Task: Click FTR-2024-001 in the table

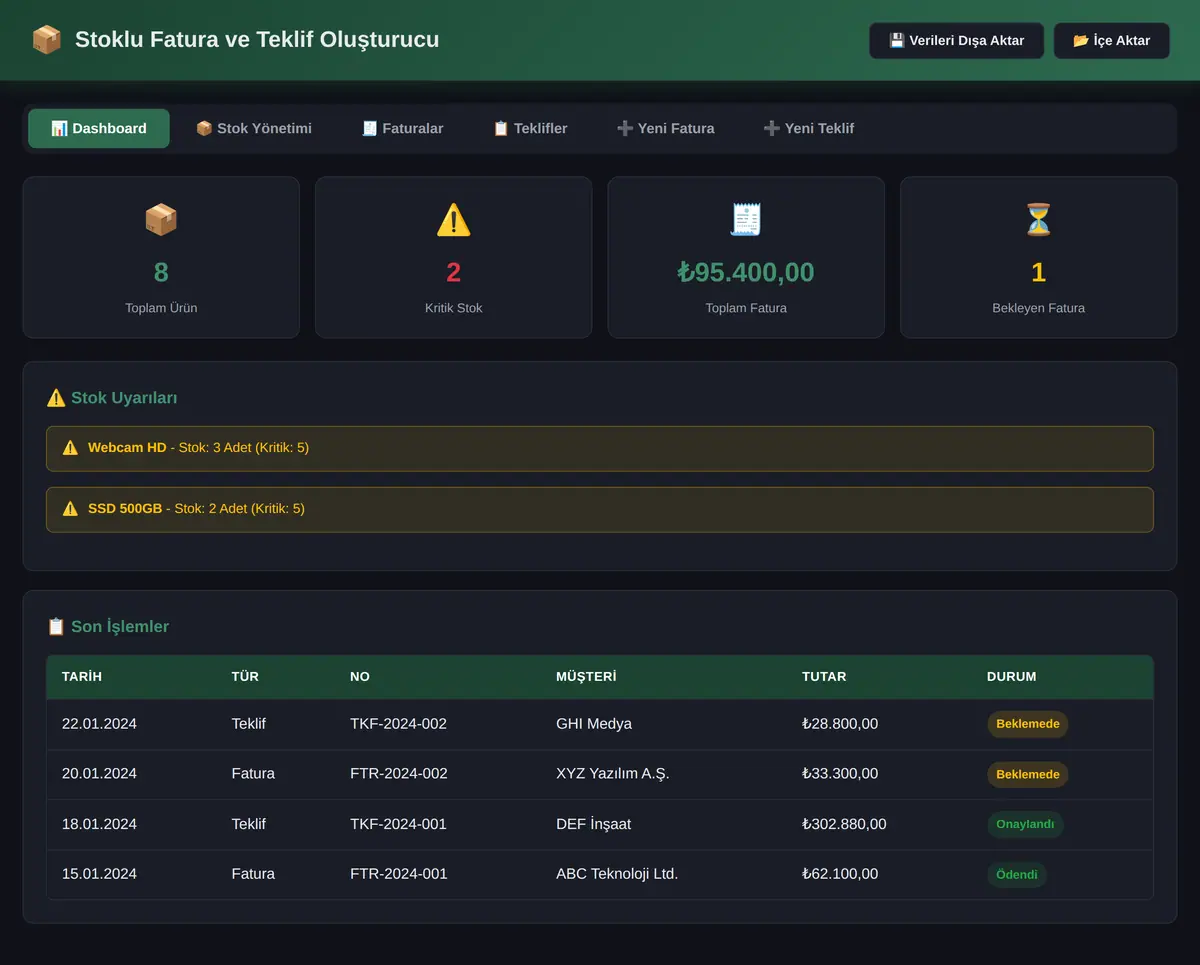Action: pyautogui.click(x=399, y=874)
